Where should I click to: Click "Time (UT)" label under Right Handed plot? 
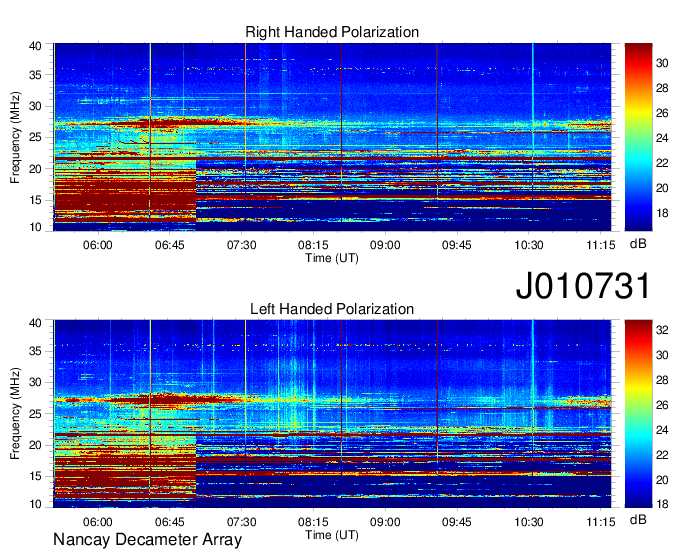332,258
